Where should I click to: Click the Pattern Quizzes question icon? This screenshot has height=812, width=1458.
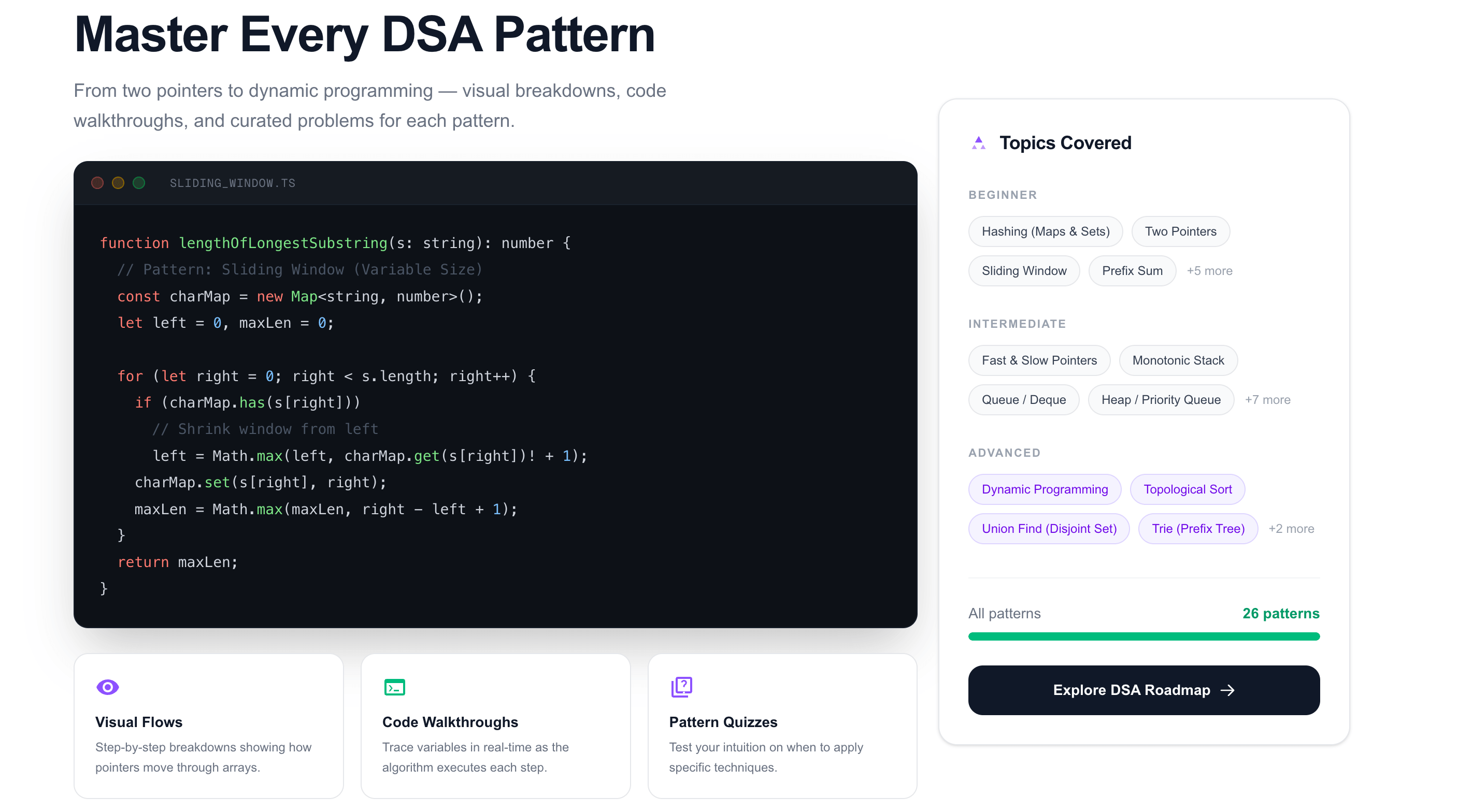(x=681, y=687)
